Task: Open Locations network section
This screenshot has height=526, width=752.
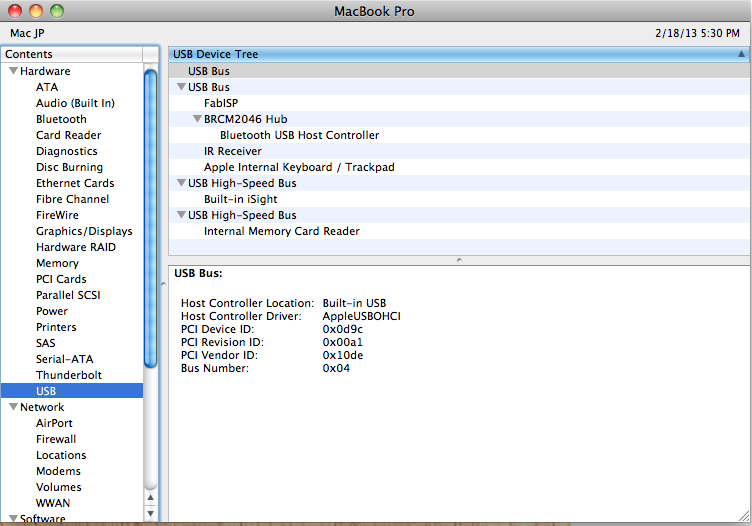Action: 61,455
